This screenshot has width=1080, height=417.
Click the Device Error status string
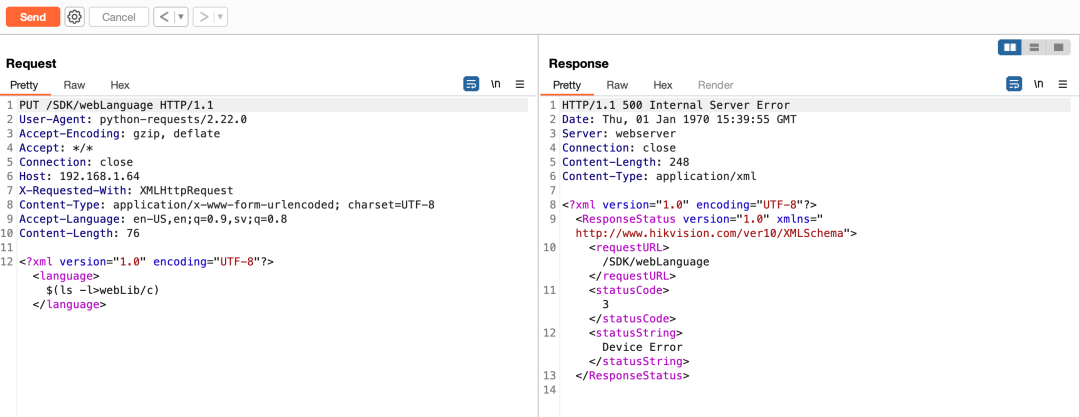coord(643,347)
